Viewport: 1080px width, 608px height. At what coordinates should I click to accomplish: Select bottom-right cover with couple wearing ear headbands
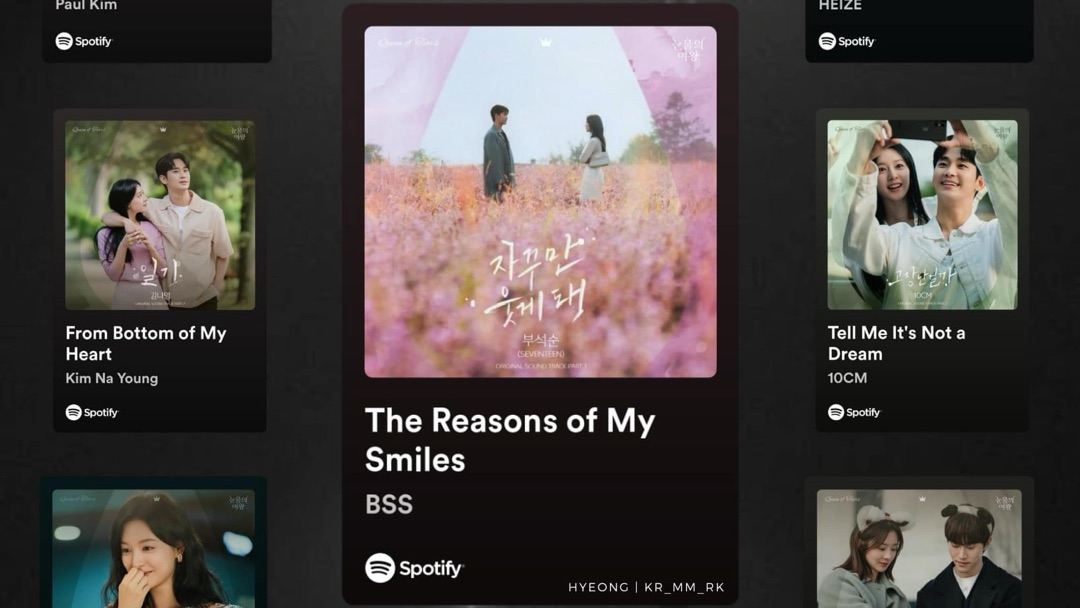click(x=919, y=549)
